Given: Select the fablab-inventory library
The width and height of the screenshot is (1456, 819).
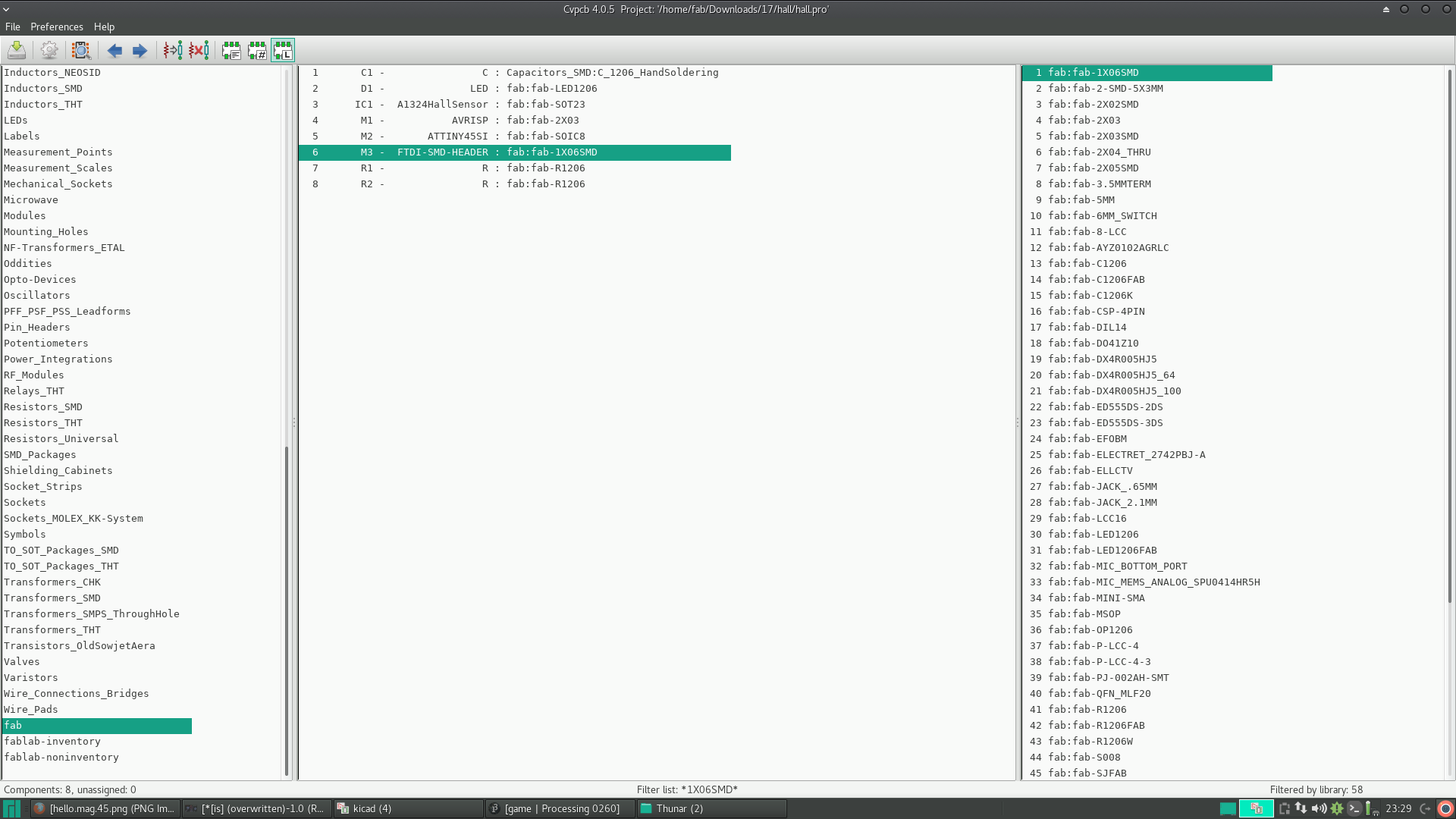Looking at the screenshot, I should point(52,742).
